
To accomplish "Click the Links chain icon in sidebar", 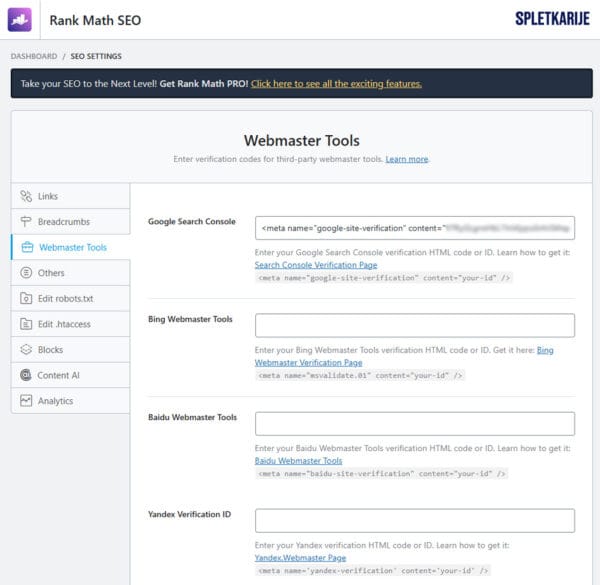I will 26,196.
